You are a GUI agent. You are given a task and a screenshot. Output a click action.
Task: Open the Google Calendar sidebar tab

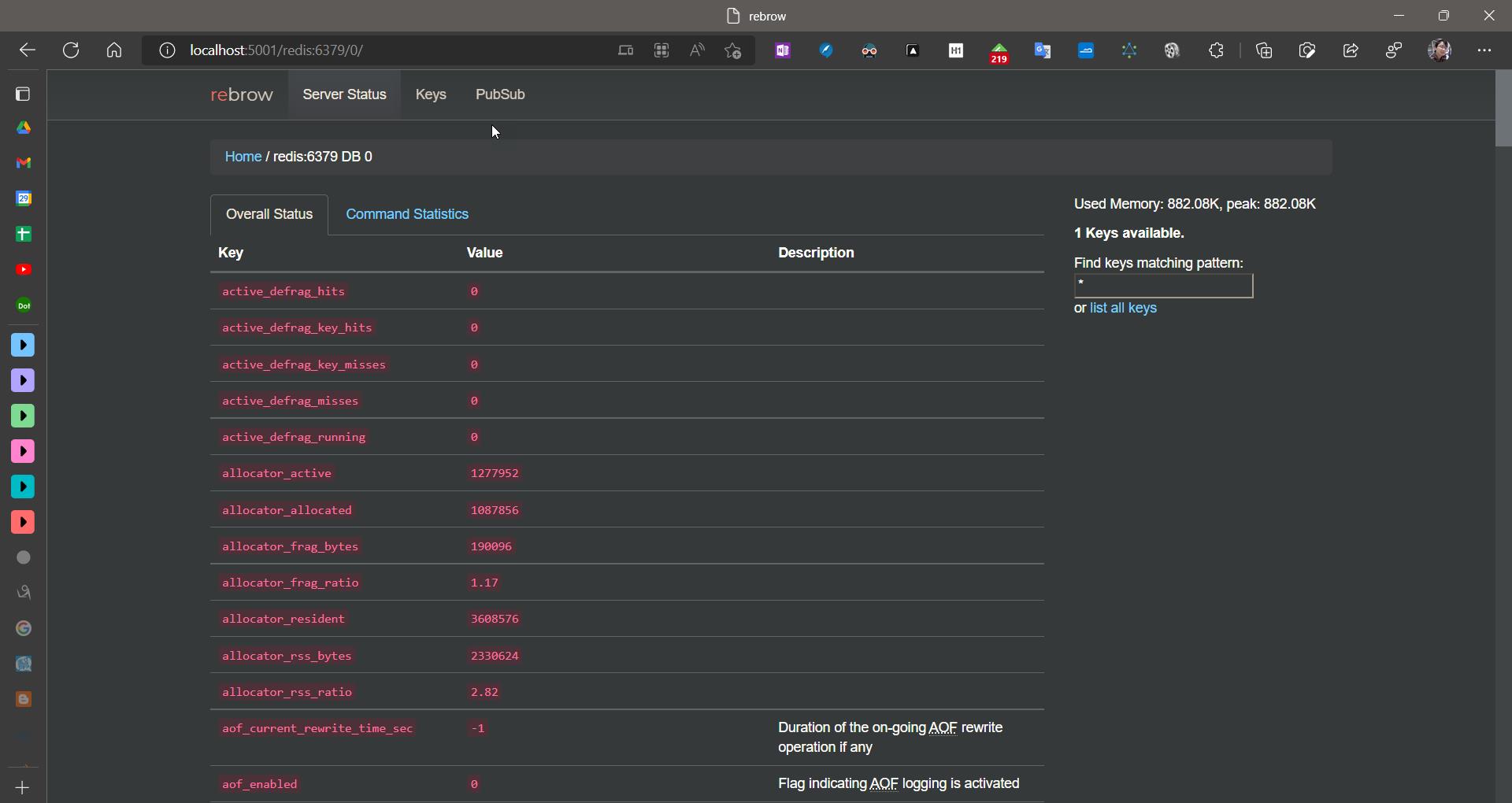(24, 198)
